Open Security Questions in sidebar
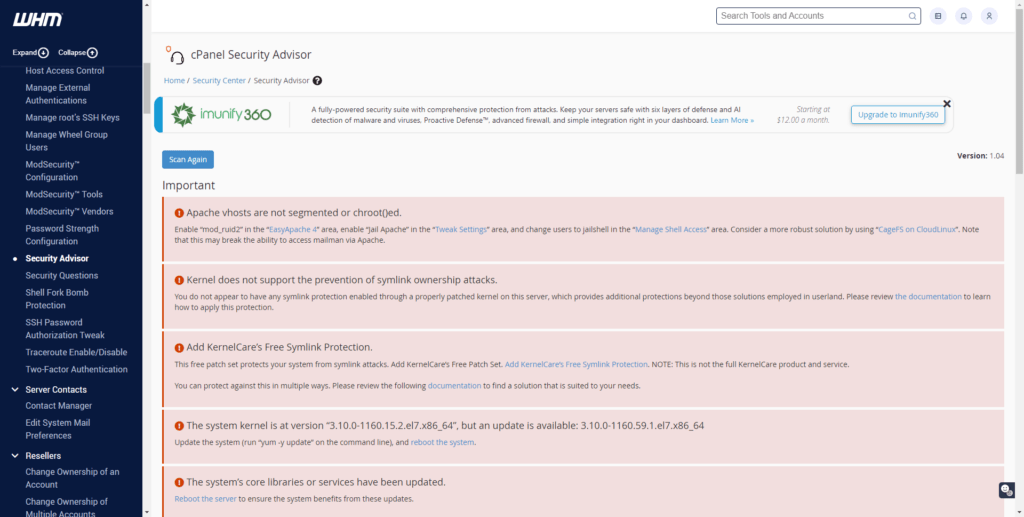The image size is (1024, 517). (62, 275)
